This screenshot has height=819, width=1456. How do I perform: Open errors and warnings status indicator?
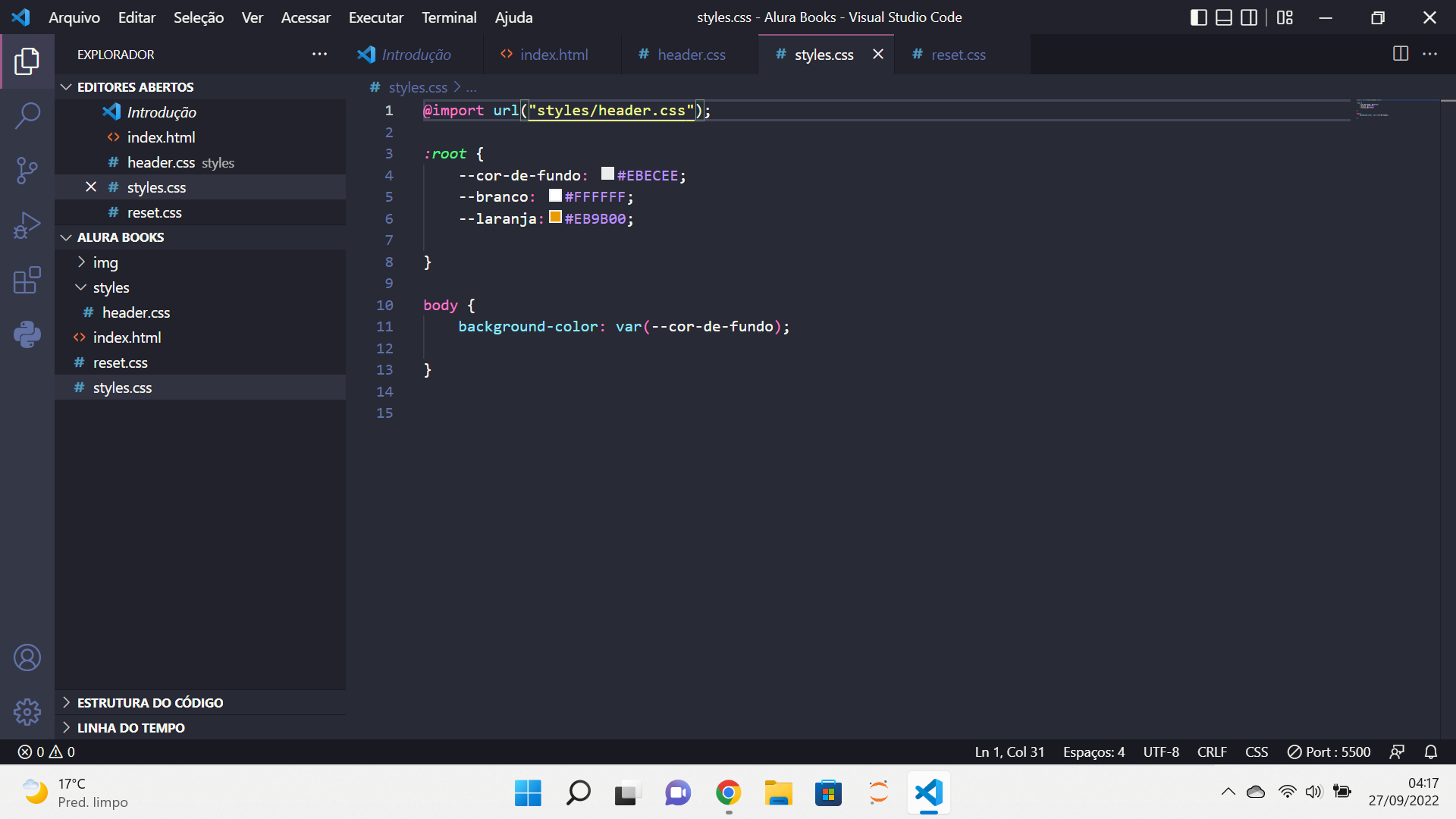46,752
